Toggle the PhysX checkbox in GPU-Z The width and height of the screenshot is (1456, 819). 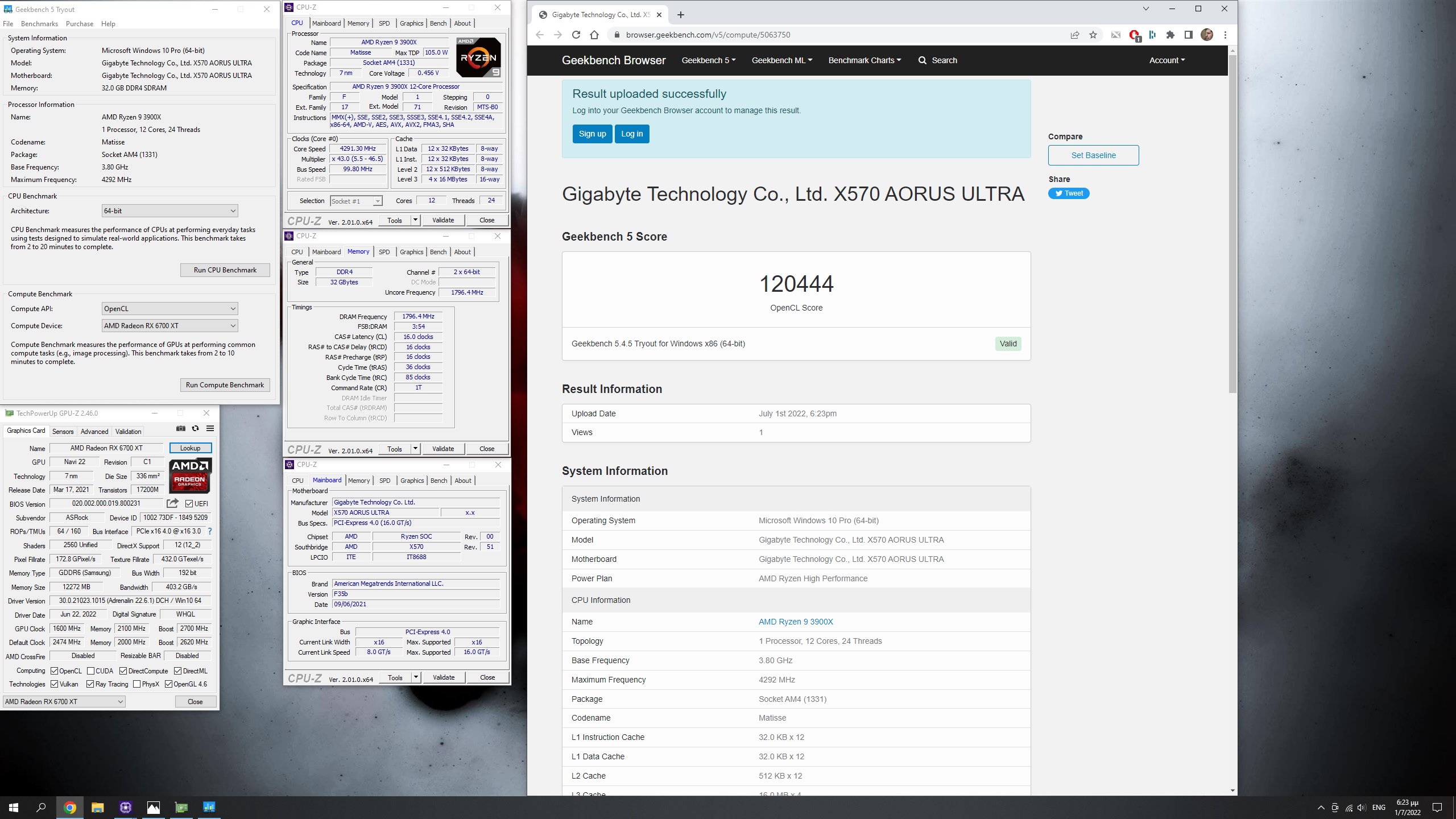pyautogui.click(x=136, y=684)
